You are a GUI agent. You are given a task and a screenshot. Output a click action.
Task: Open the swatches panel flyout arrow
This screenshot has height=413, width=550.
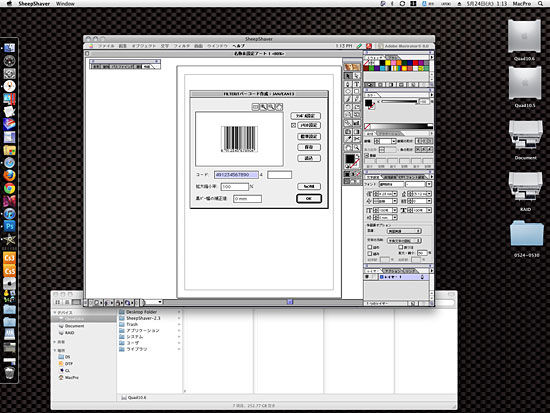coord(431,57)
